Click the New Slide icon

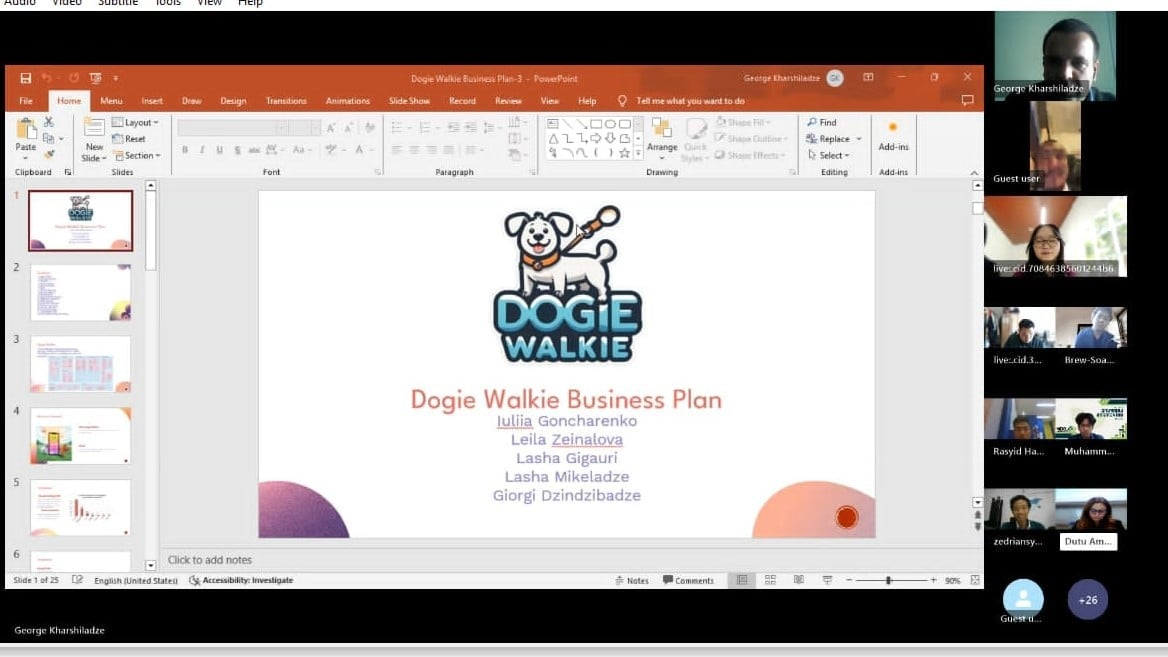(94, 128)
